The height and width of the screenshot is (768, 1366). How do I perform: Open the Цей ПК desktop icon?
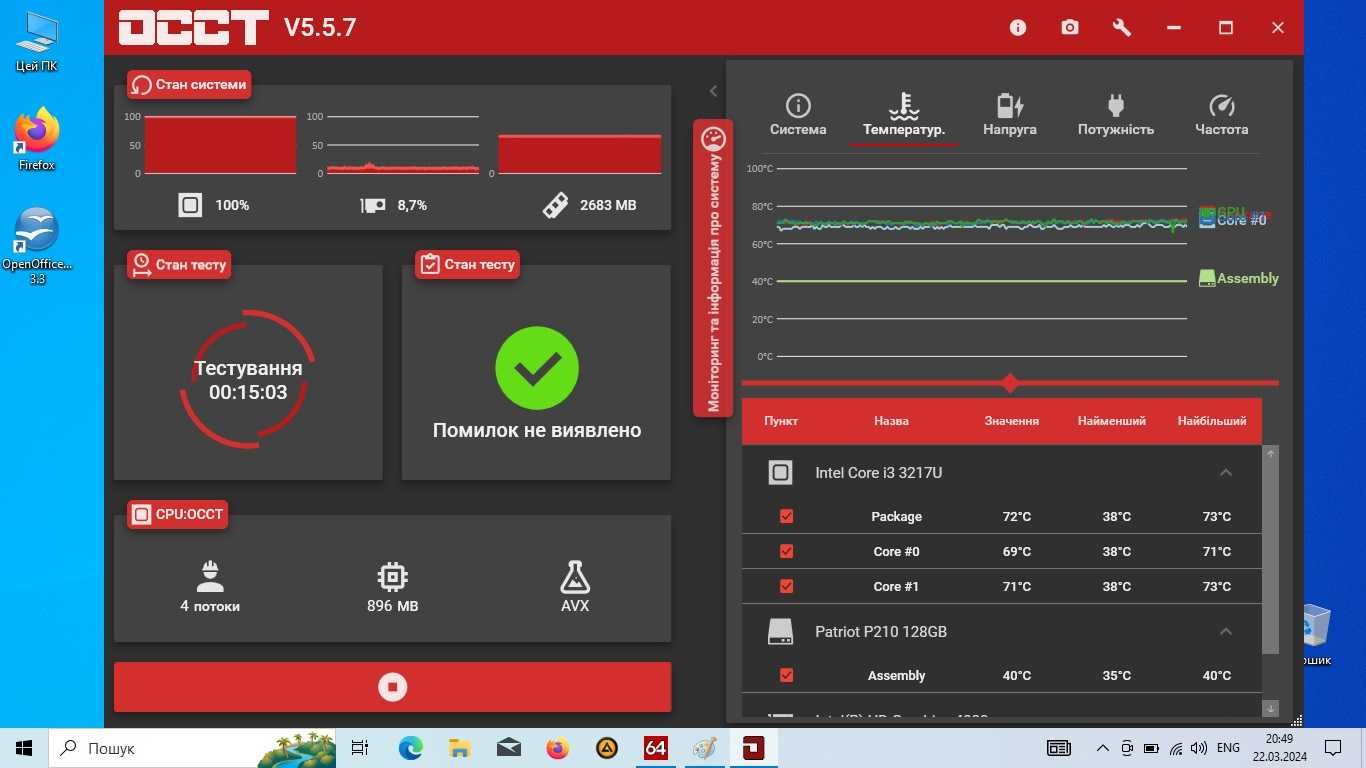coord(37,42)
